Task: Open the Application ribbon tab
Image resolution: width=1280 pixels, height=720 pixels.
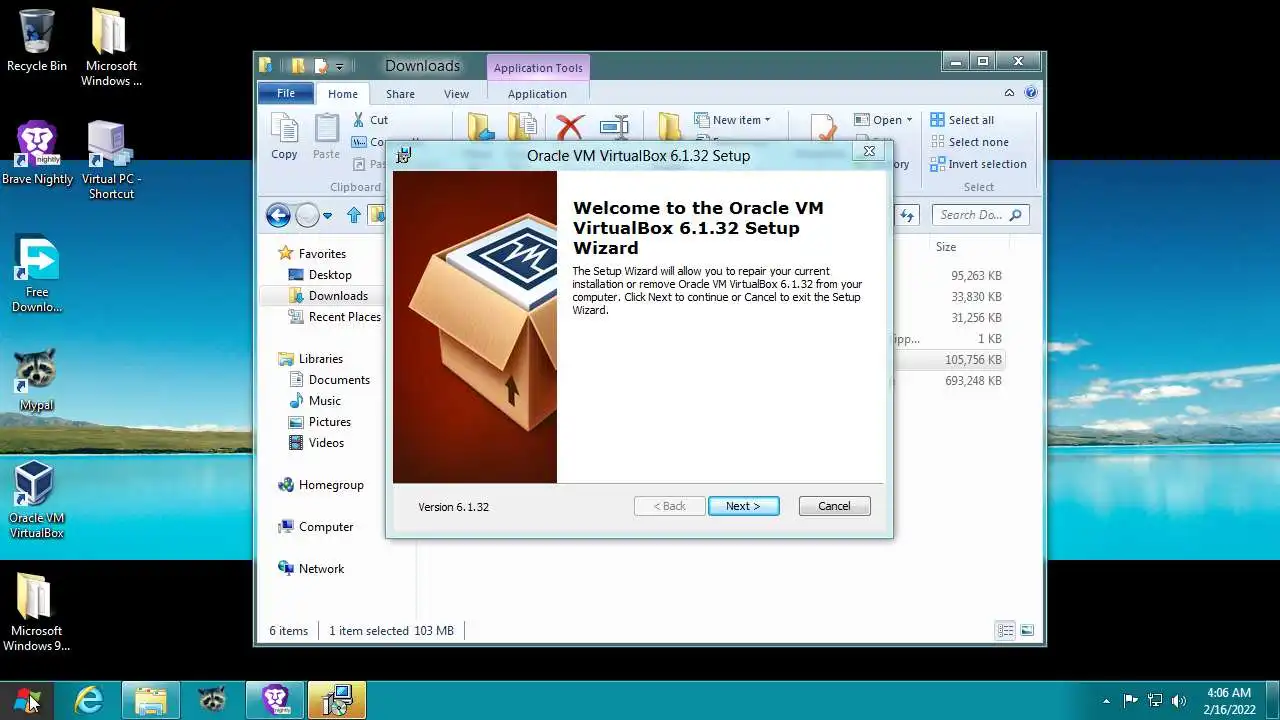Action: tap(537, 94)
